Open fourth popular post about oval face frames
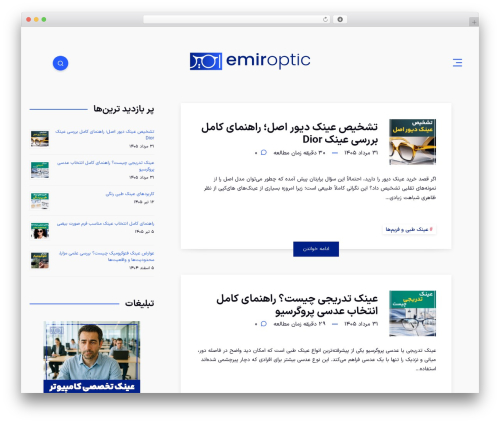The height and width of the screenshot is (423, 500). (105, 223)
